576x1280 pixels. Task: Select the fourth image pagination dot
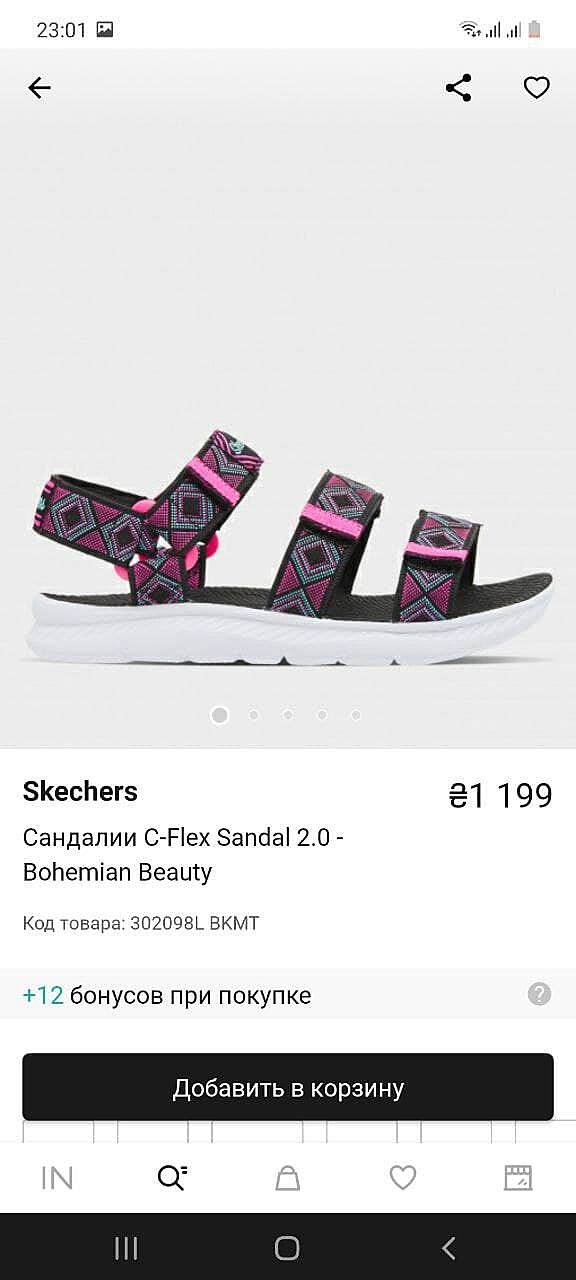pos(322,715)
